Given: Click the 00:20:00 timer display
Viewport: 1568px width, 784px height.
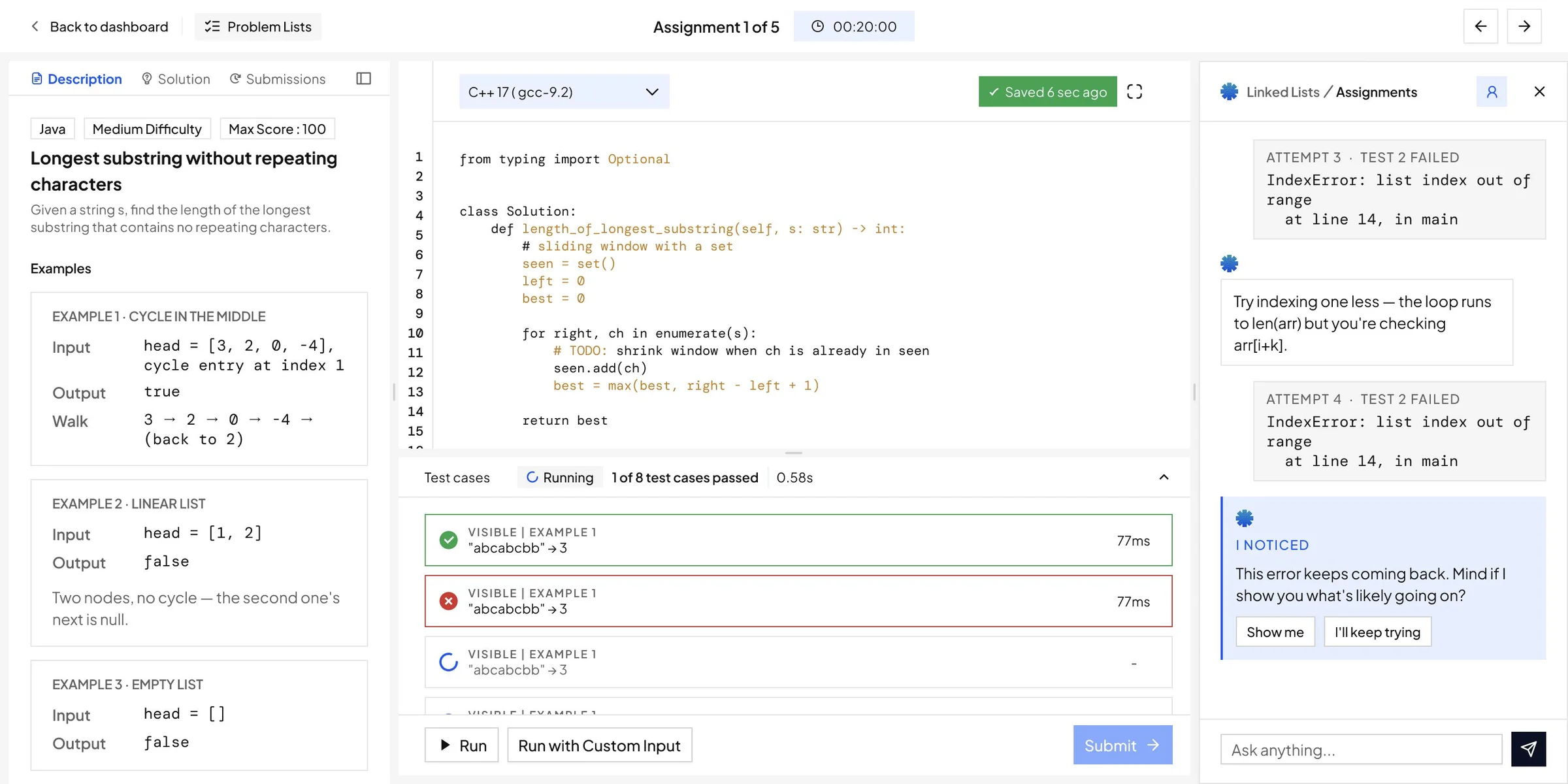Looking at the screenshot, I should 854,26.
